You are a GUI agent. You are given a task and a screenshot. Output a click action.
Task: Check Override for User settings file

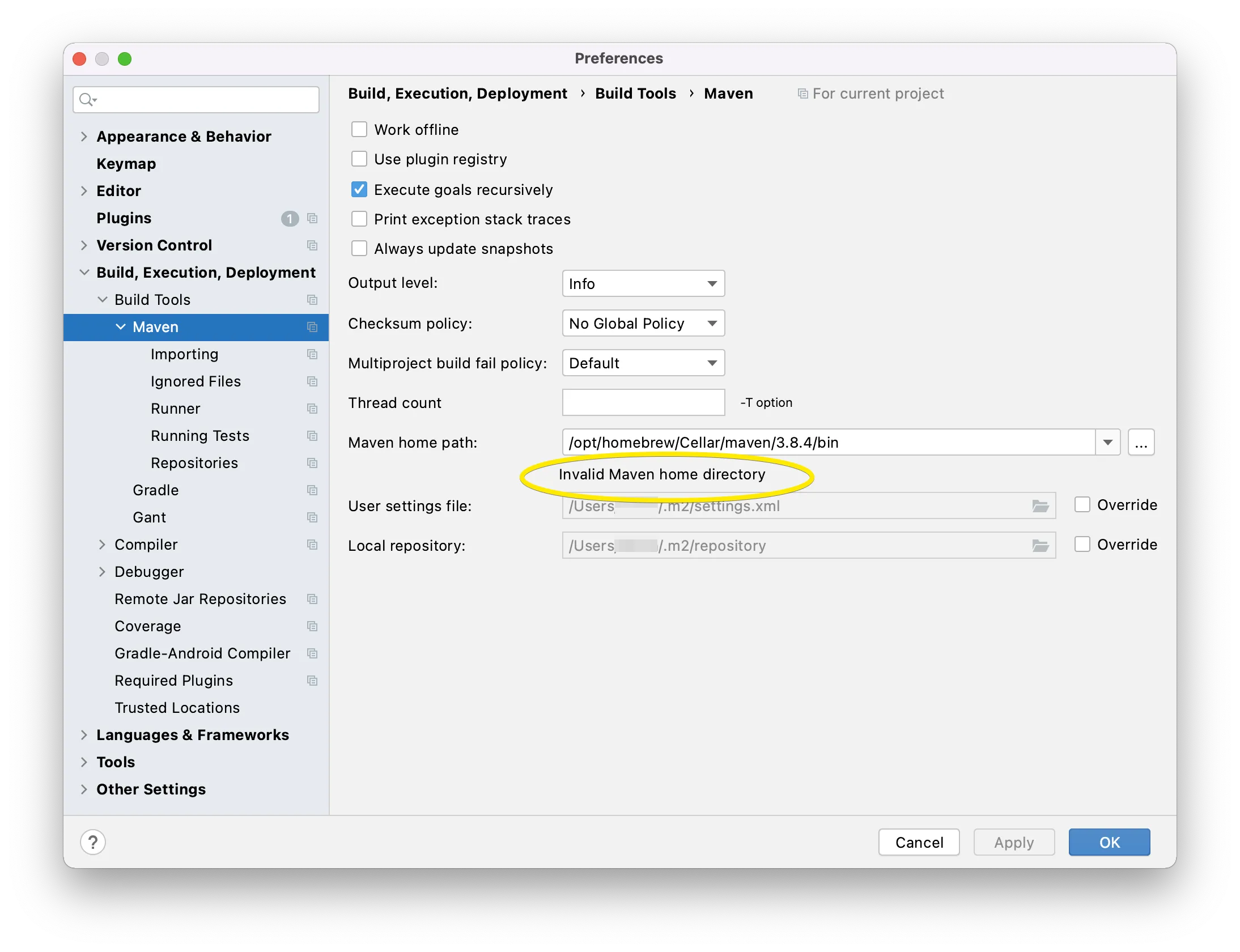(x=1082, y=505)
